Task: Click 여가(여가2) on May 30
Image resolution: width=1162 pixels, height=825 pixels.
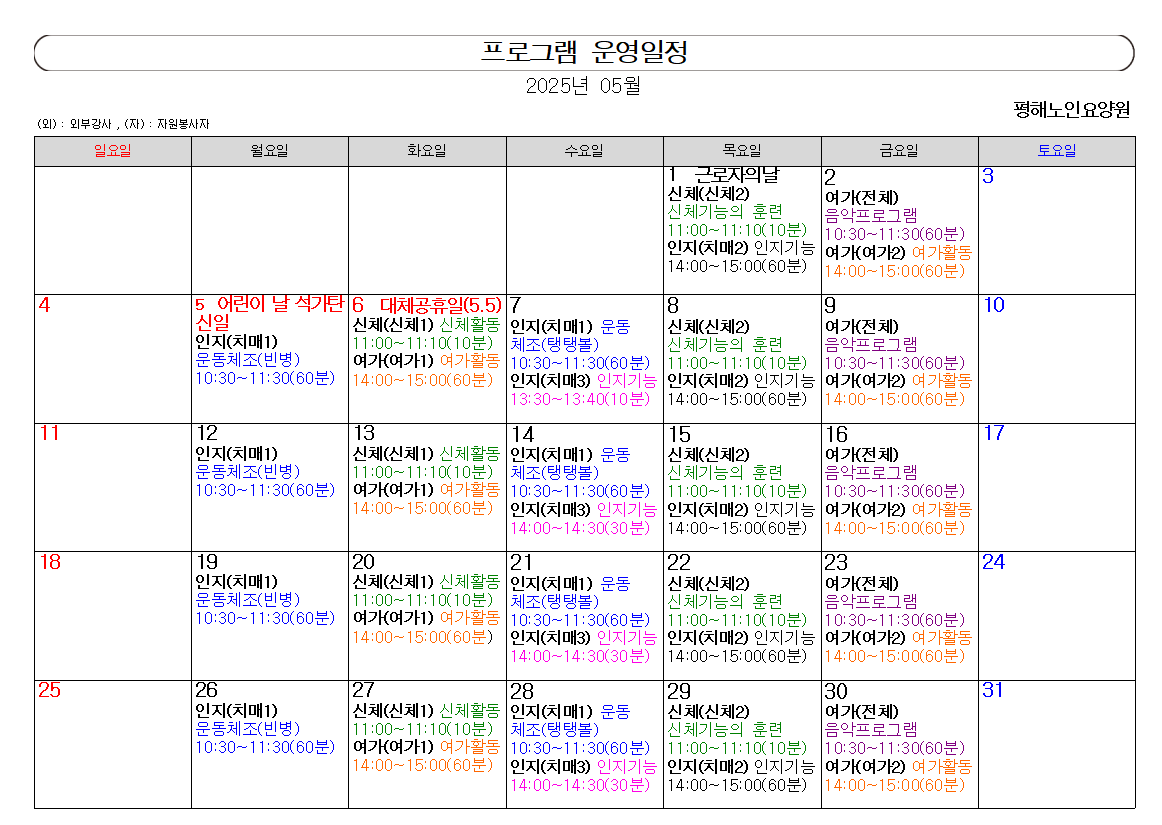Action: (866, 766)
